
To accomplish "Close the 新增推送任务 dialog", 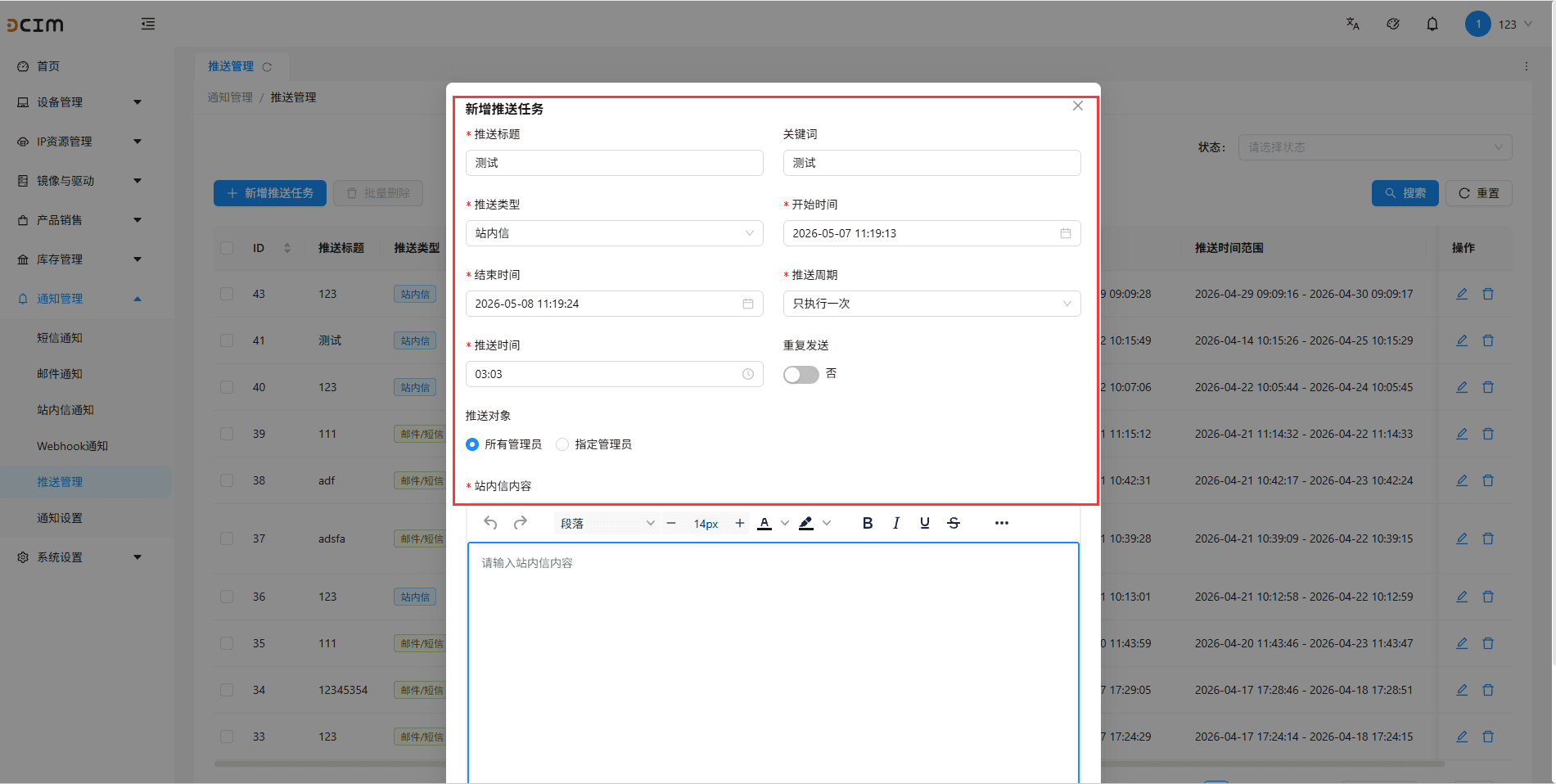I will pyautogui.click(x=1078, y=106).
